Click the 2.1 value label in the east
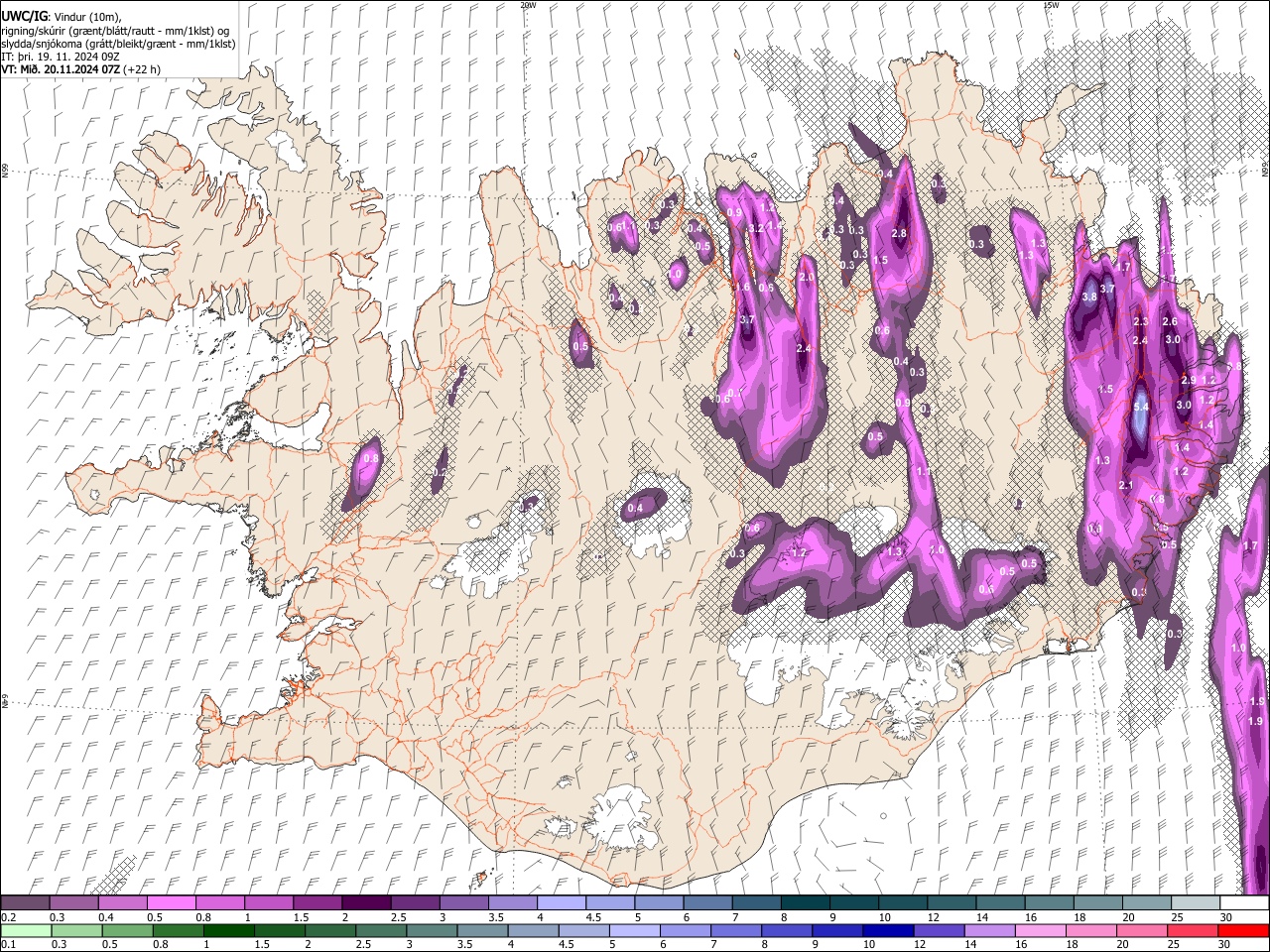Screen dimensions: 1270x952 click(x=1126, y=485)
